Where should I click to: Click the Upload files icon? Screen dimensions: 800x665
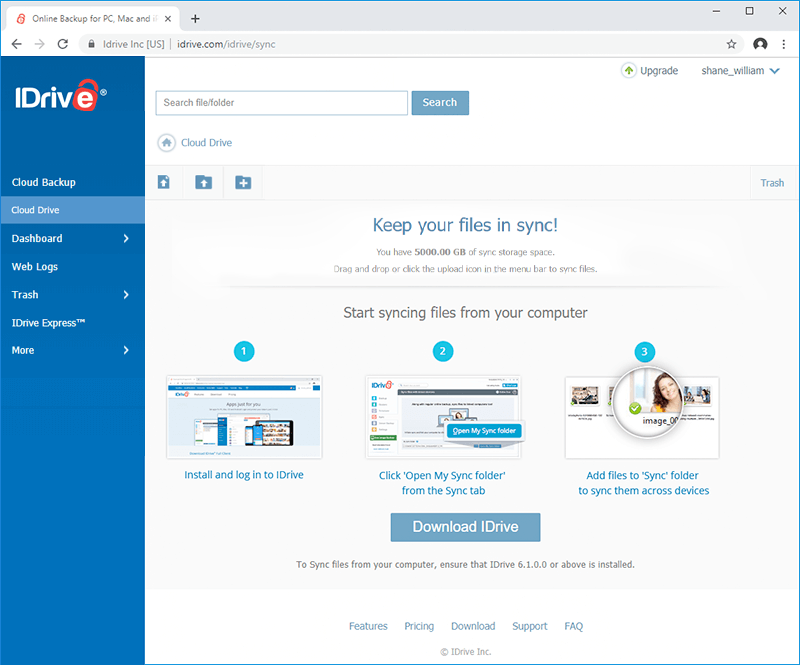click(163, 182)
